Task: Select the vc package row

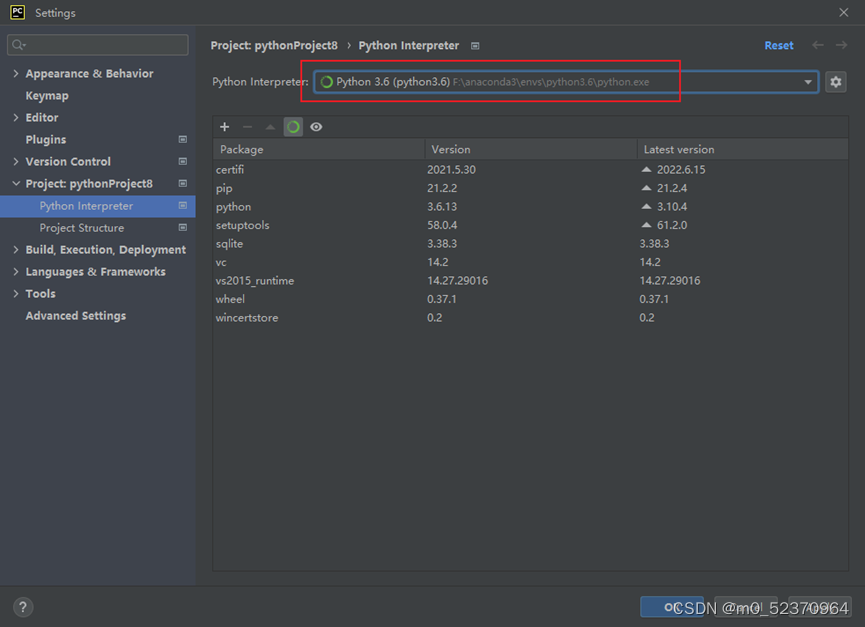Action: (531, 262)
